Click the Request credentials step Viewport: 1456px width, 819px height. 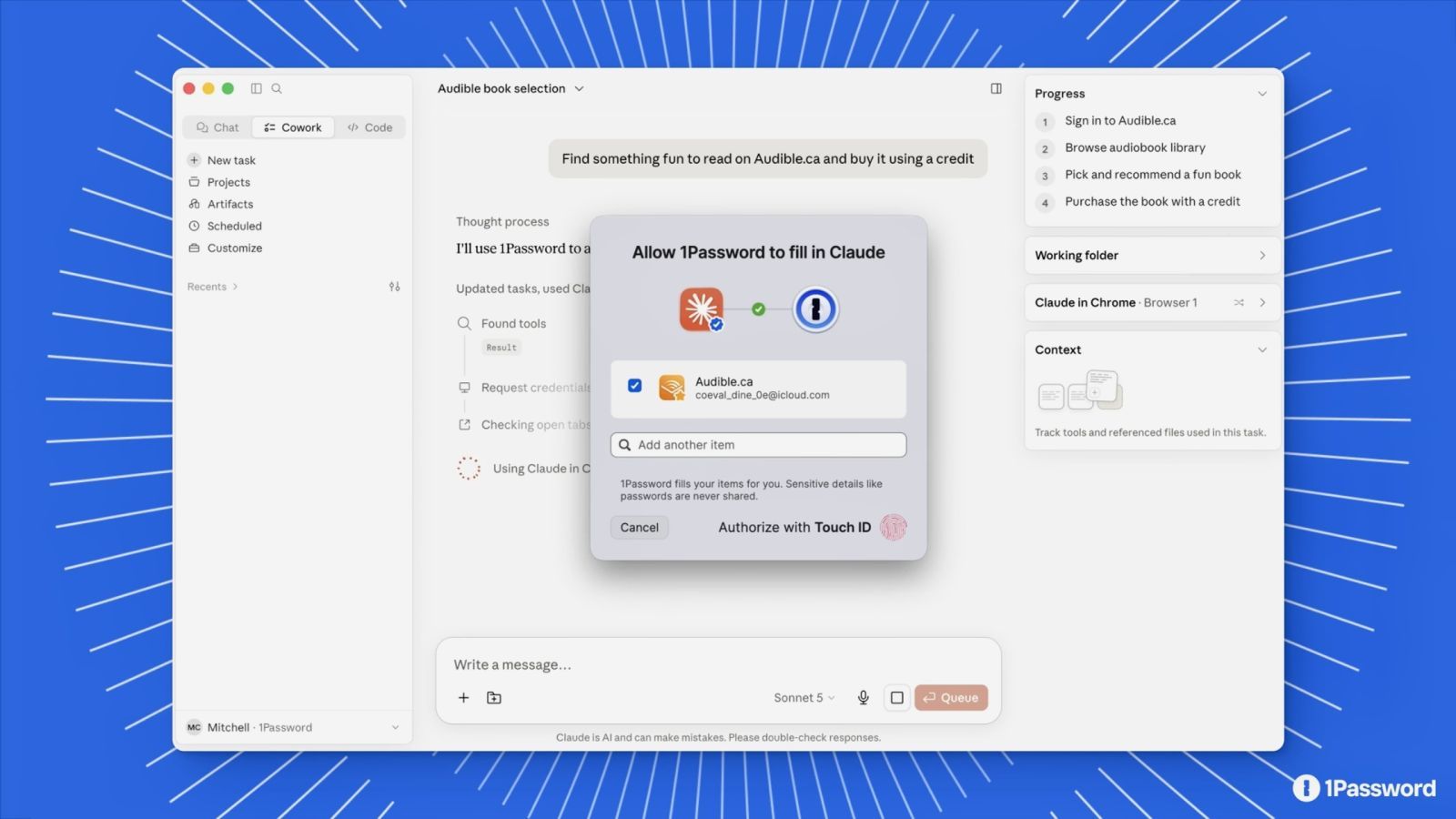click(x=535, y=388)
